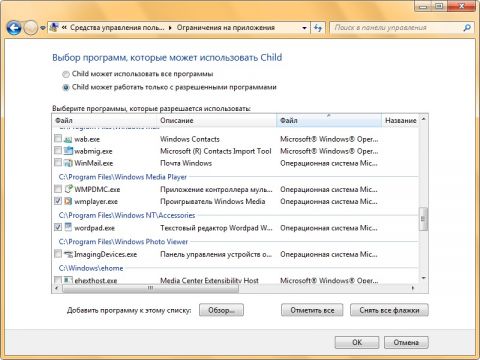Select 'Child может использовать все программы' radio

(x=66, y=74)
